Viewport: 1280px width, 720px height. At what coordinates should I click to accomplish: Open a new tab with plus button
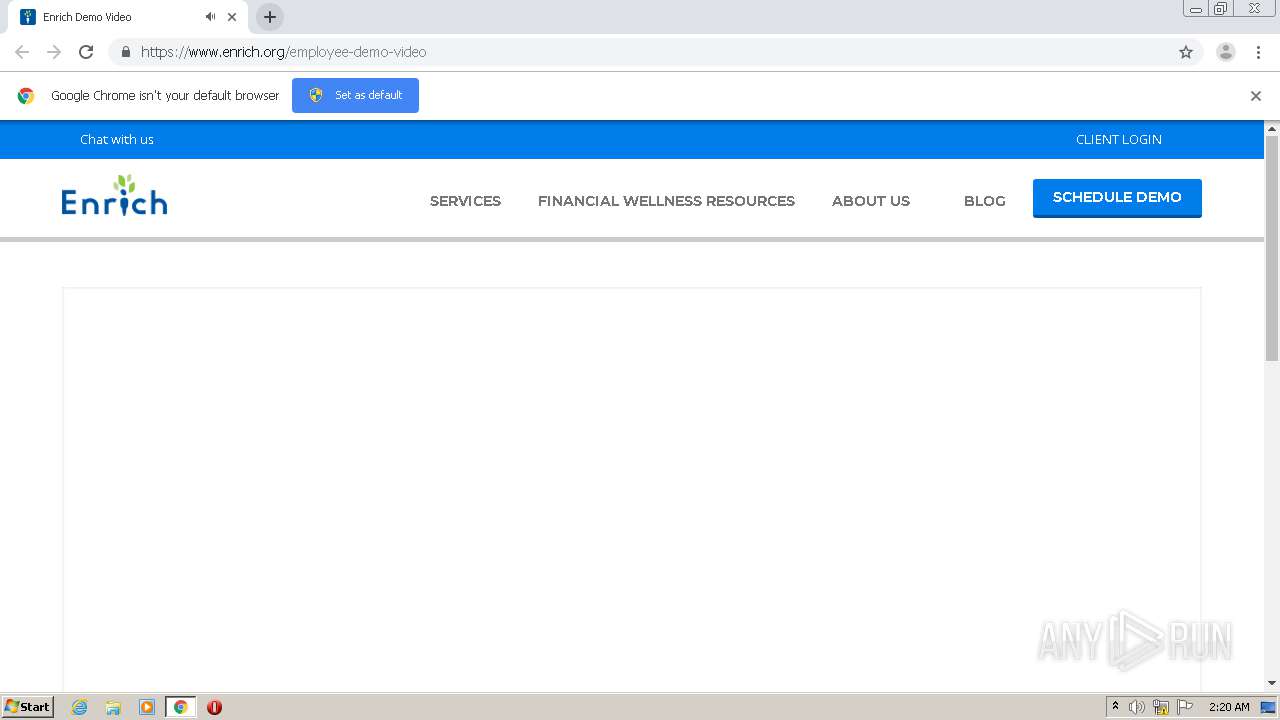270,17
